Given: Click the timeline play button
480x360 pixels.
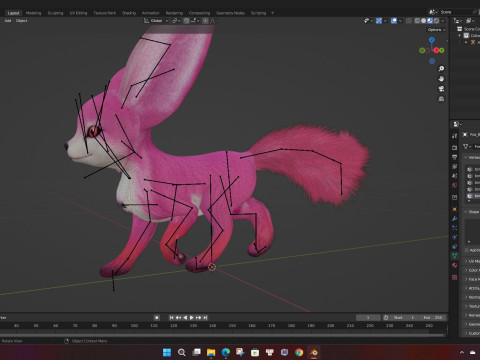Looking at the screenshot, I should coord(192,317).
